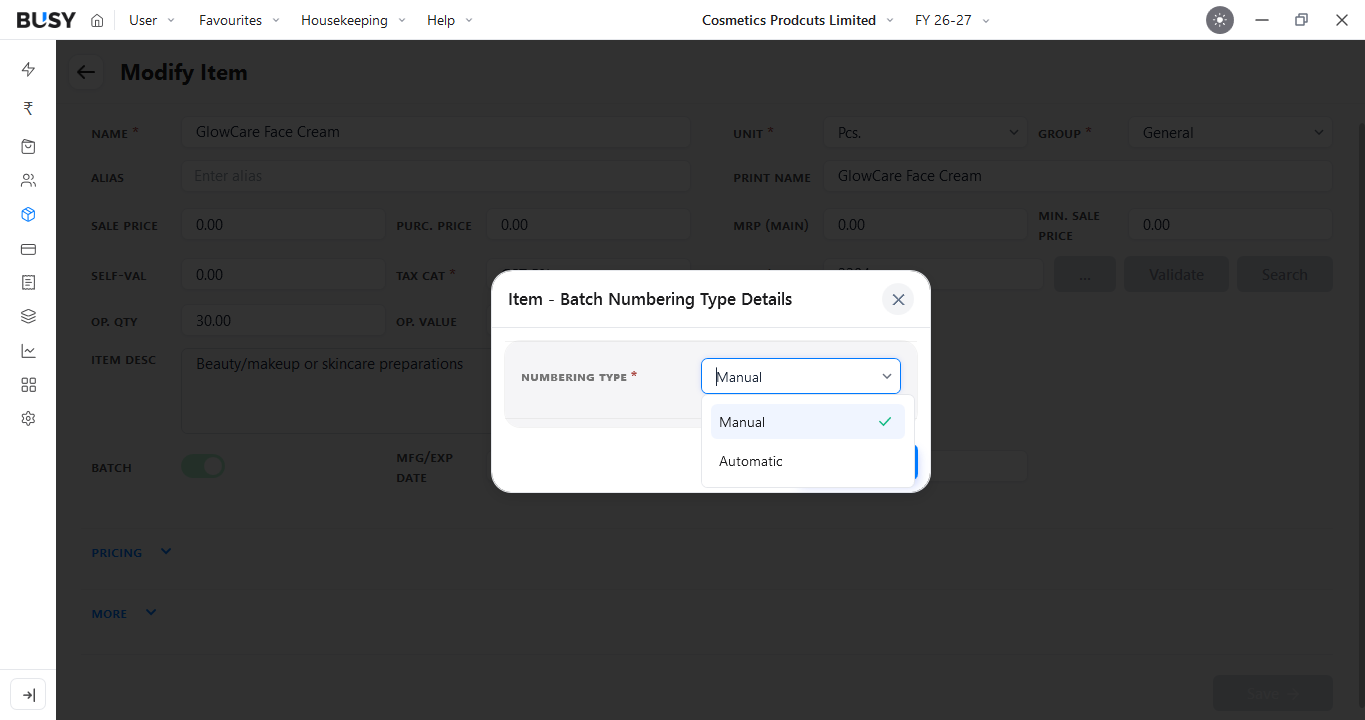Click the home icon in top bar
The height and width of the screenshot is (720, 1365).
[x=97, y=20]
